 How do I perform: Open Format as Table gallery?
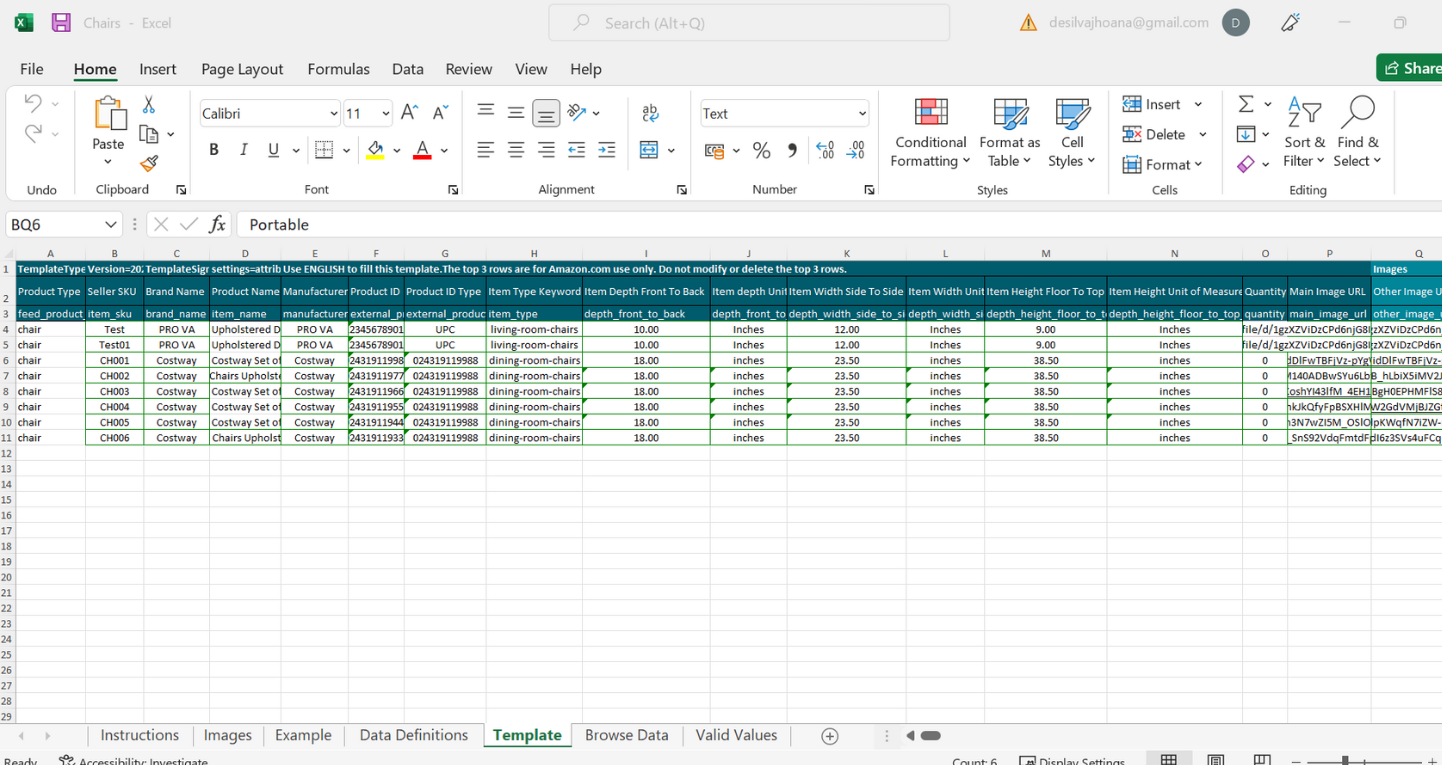1010,132
